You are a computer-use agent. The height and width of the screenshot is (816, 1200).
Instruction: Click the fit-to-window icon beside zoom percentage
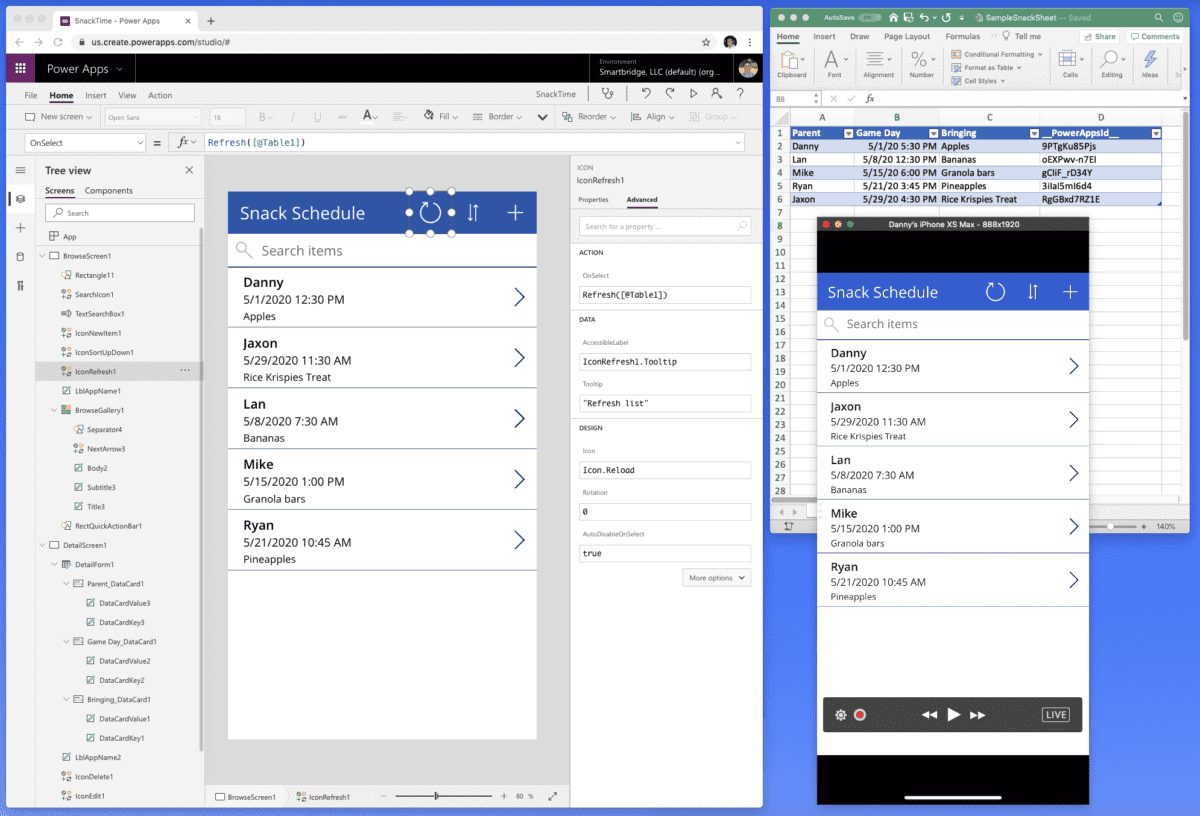(x=552, y=796)
